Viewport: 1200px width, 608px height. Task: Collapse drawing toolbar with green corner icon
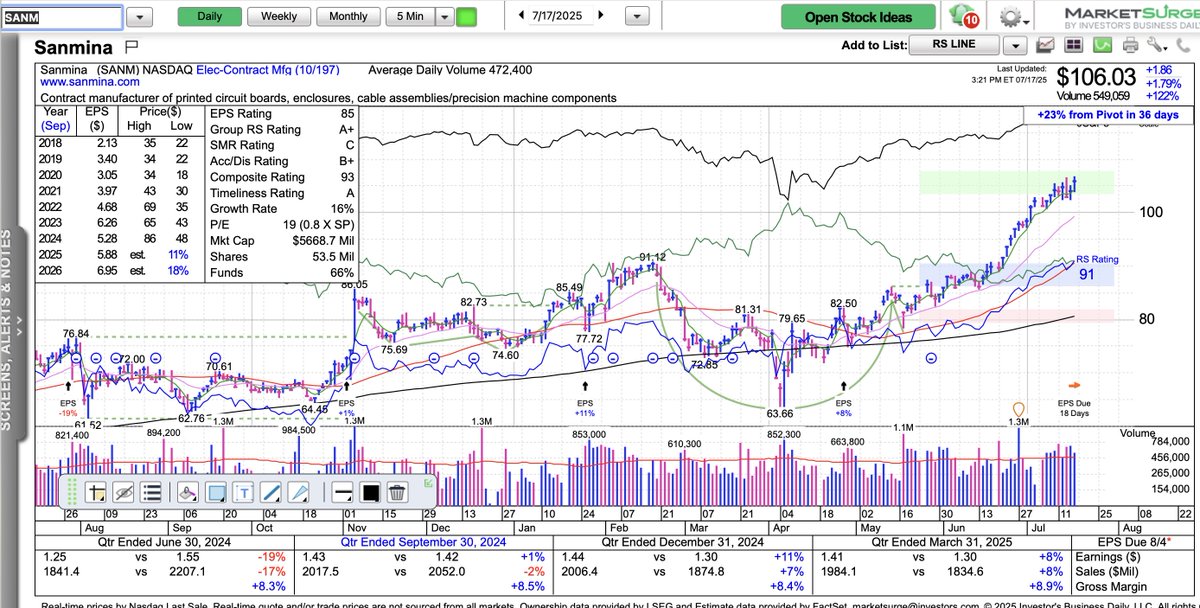[x=428, y=483]
